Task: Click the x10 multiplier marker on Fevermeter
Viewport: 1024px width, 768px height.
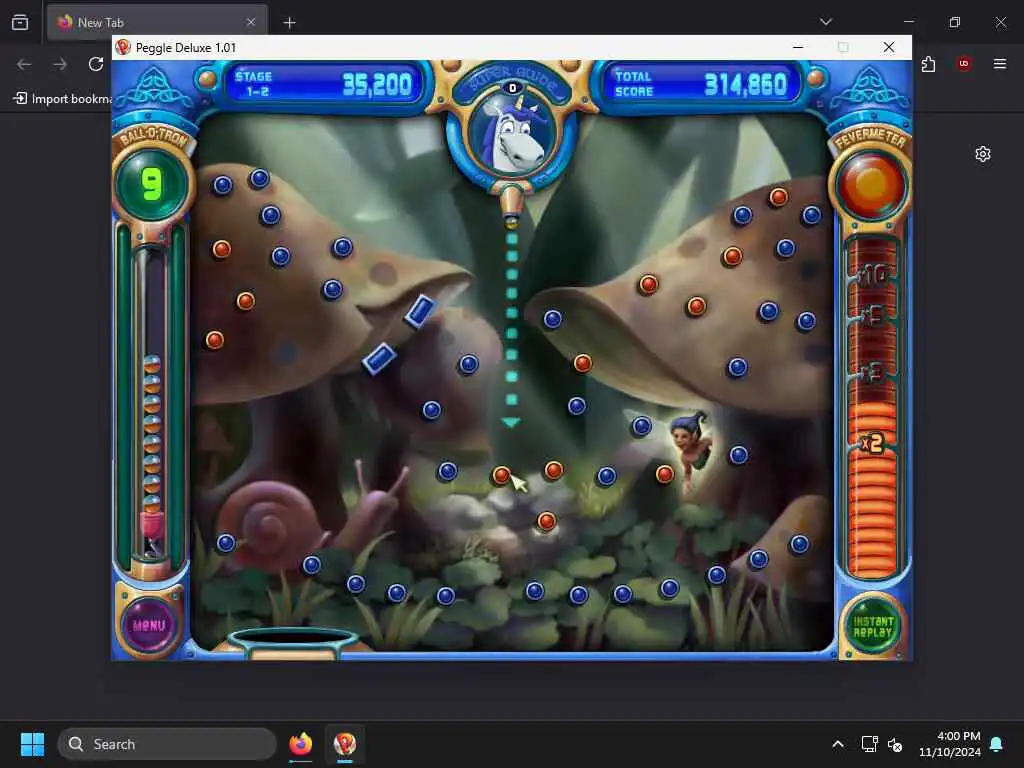Action: pyautogui.click(x=872, y=275)
